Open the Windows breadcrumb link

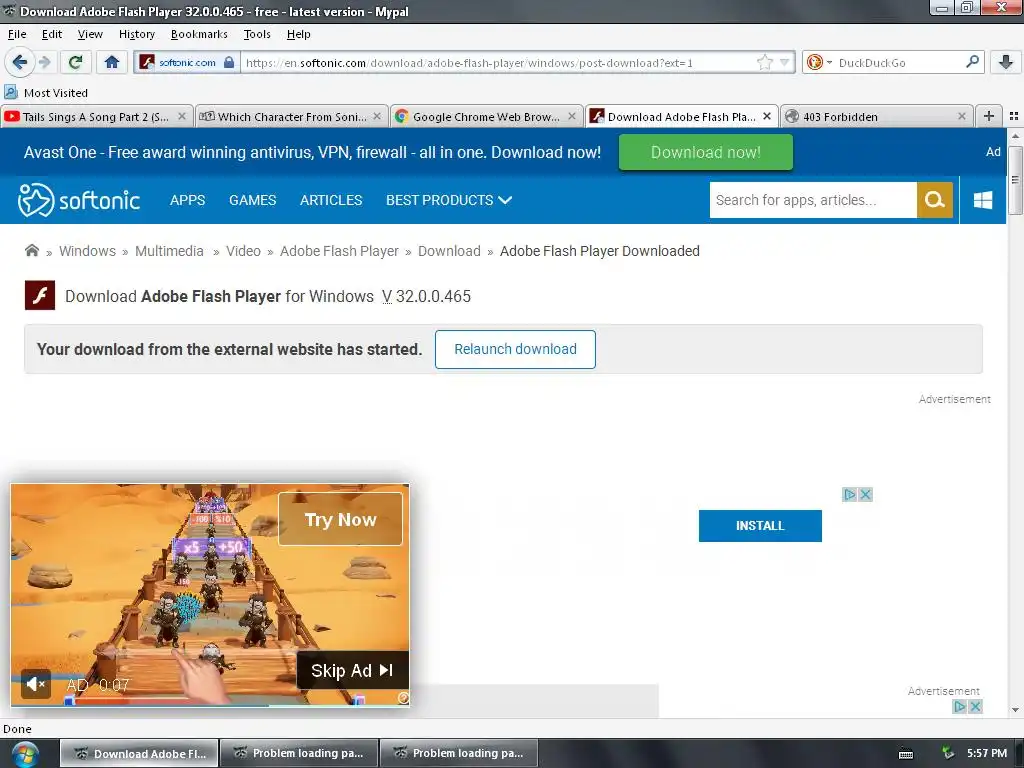[x=88, y=251]
